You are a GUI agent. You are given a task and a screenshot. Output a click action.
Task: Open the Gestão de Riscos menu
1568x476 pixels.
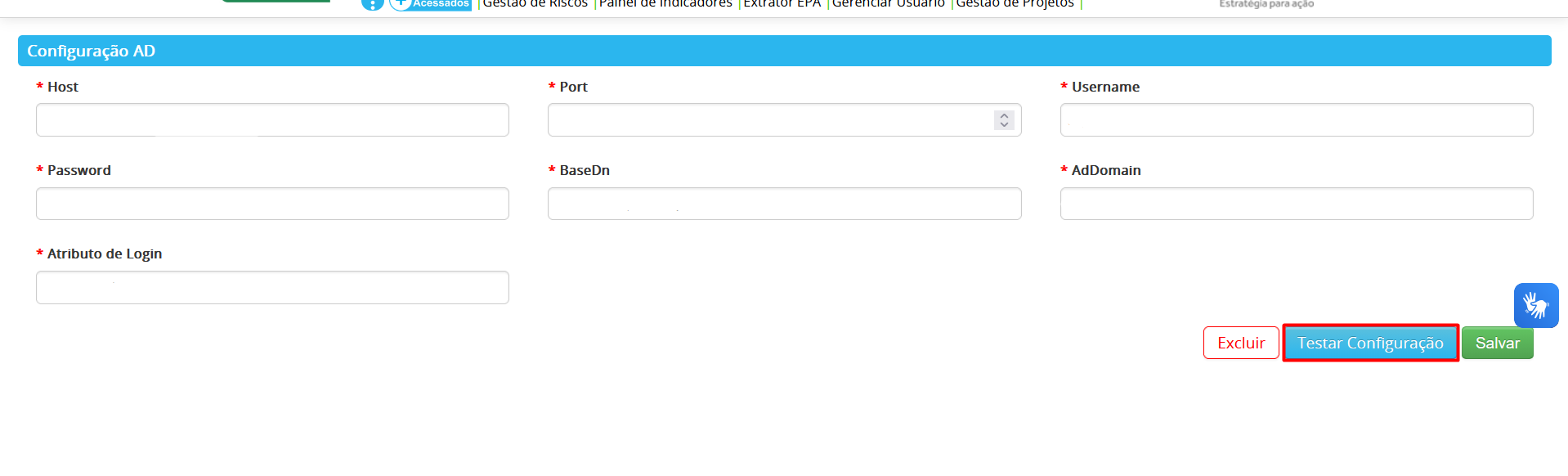point(535,4)
